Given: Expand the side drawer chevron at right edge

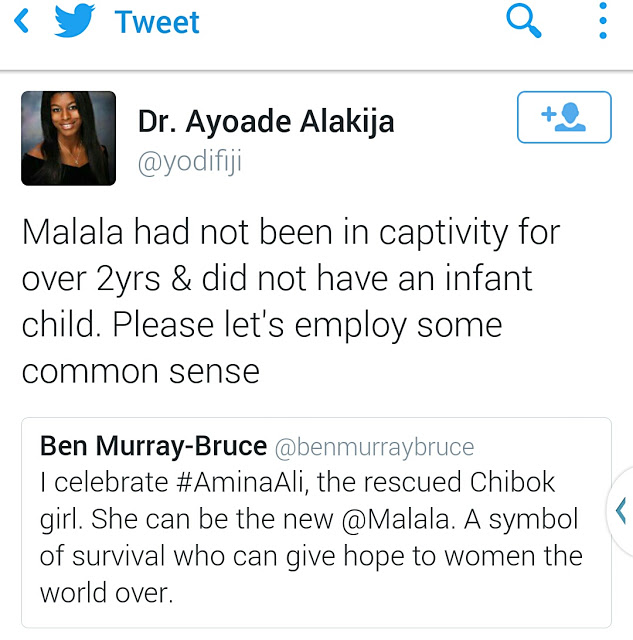Looking at the screenshot, I should [x=621, y=511].
